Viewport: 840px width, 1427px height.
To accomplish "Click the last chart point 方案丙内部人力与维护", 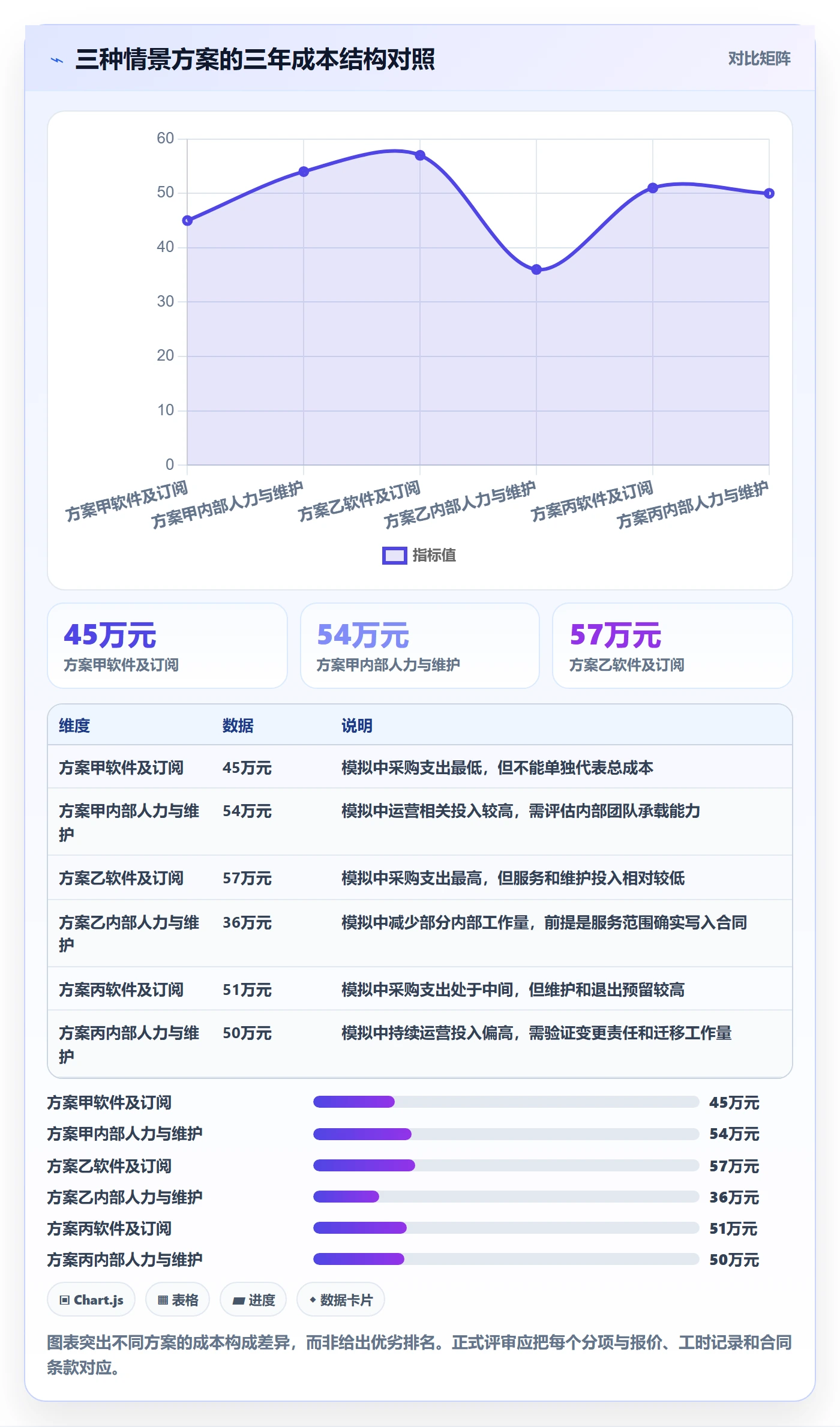I will [769, 193].
